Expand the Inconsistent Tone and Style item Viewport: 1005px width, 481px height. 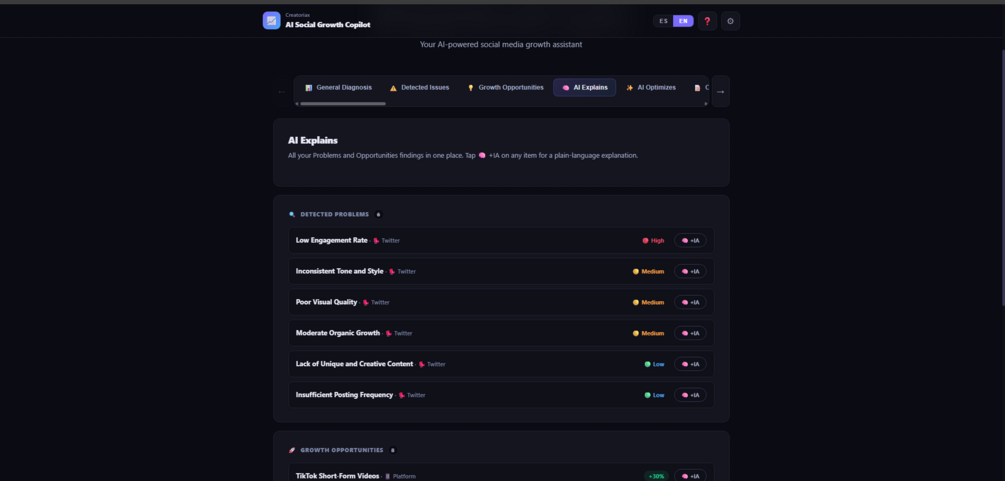coord(501,271)
